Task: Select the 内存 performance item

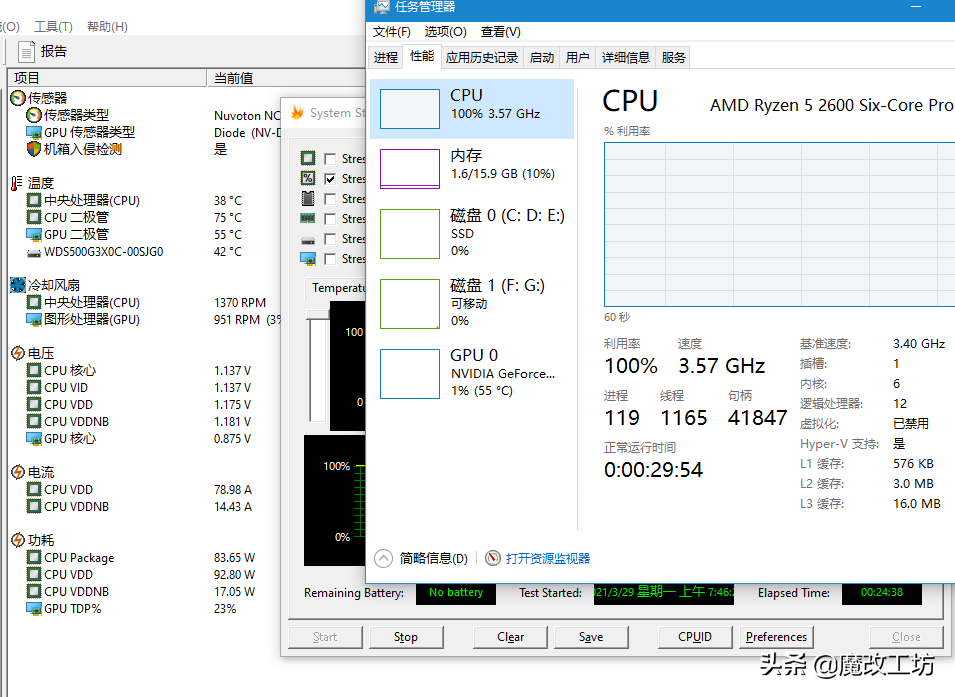Action: coord(472,169)
